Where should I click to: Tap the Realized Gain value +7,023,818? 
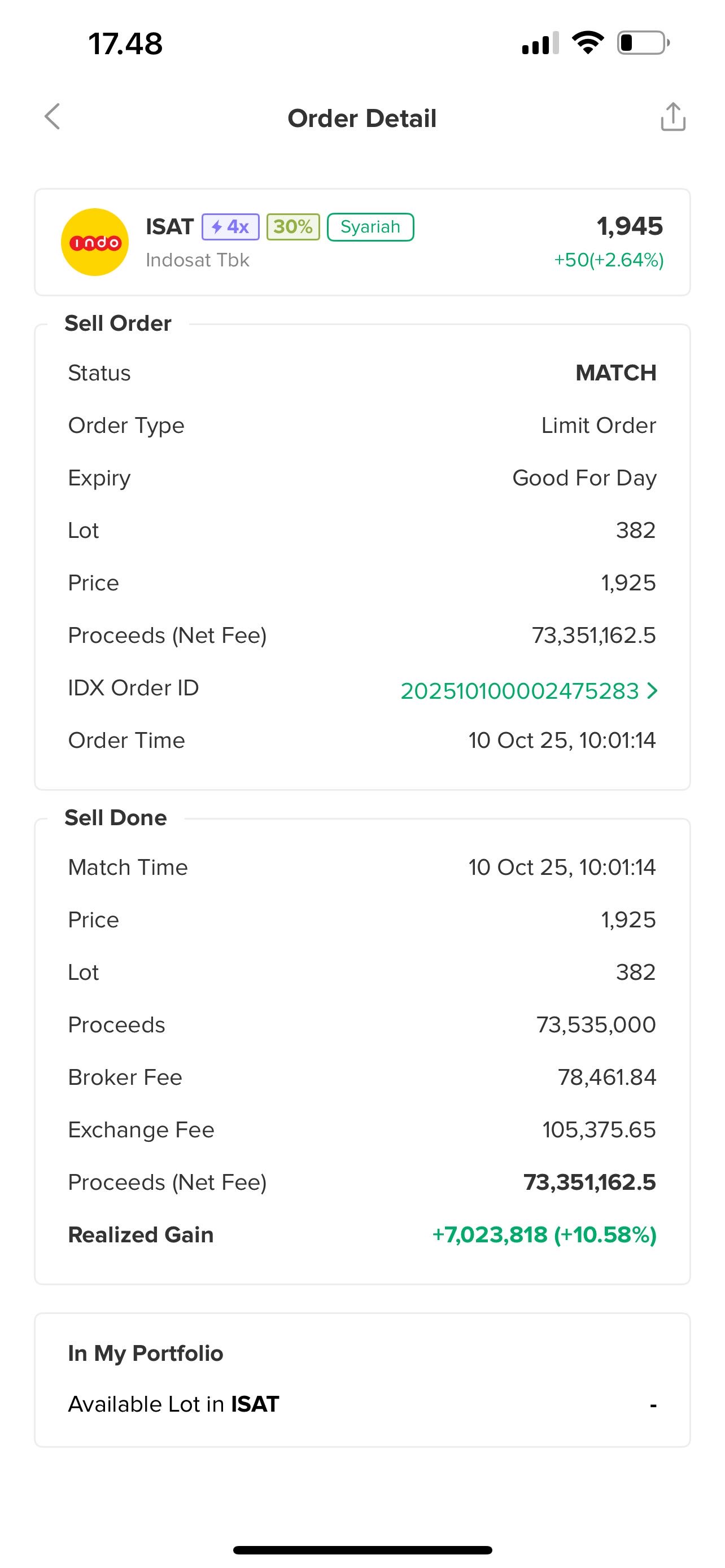(x=544, y=1234)
